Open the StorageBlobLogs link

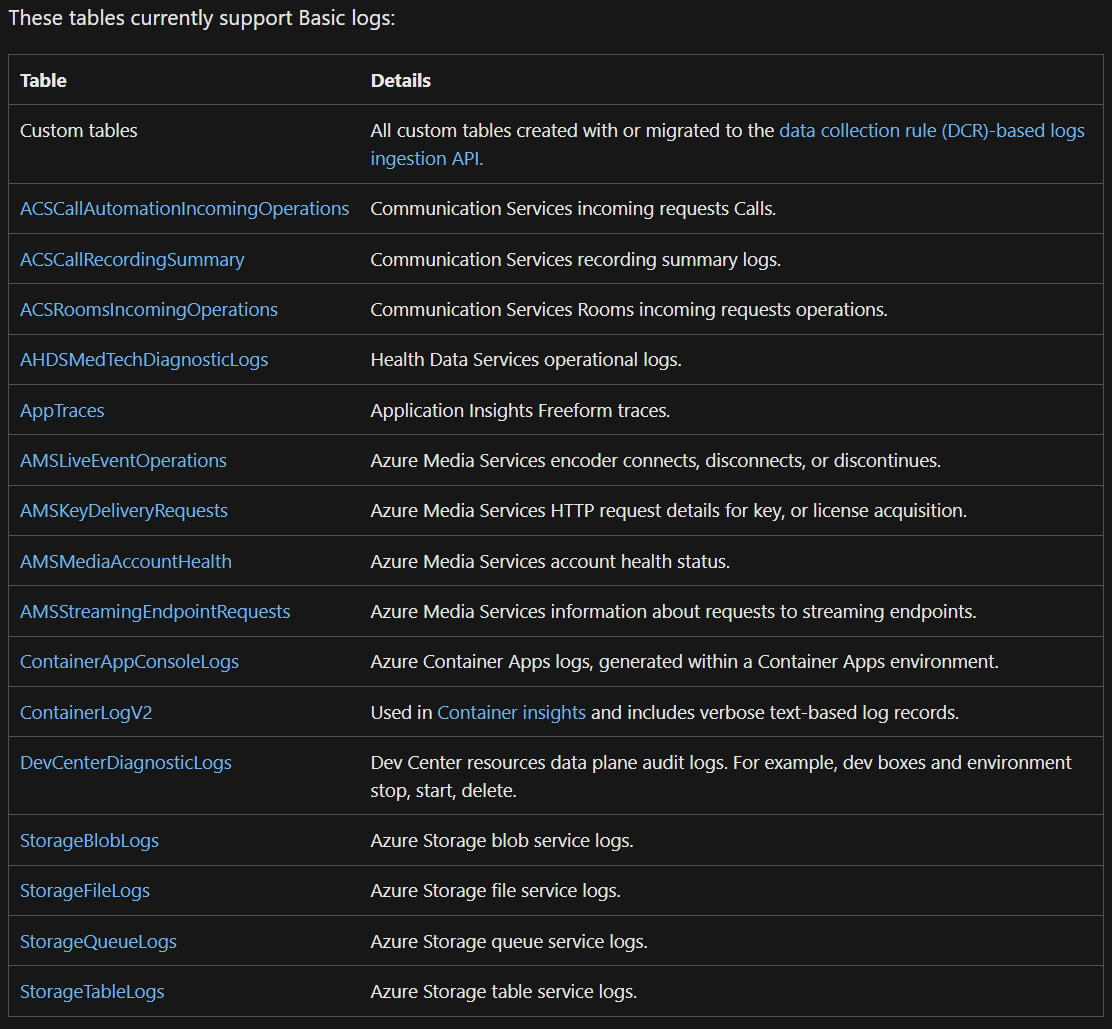pyautogui.click(x=89, y=841)
